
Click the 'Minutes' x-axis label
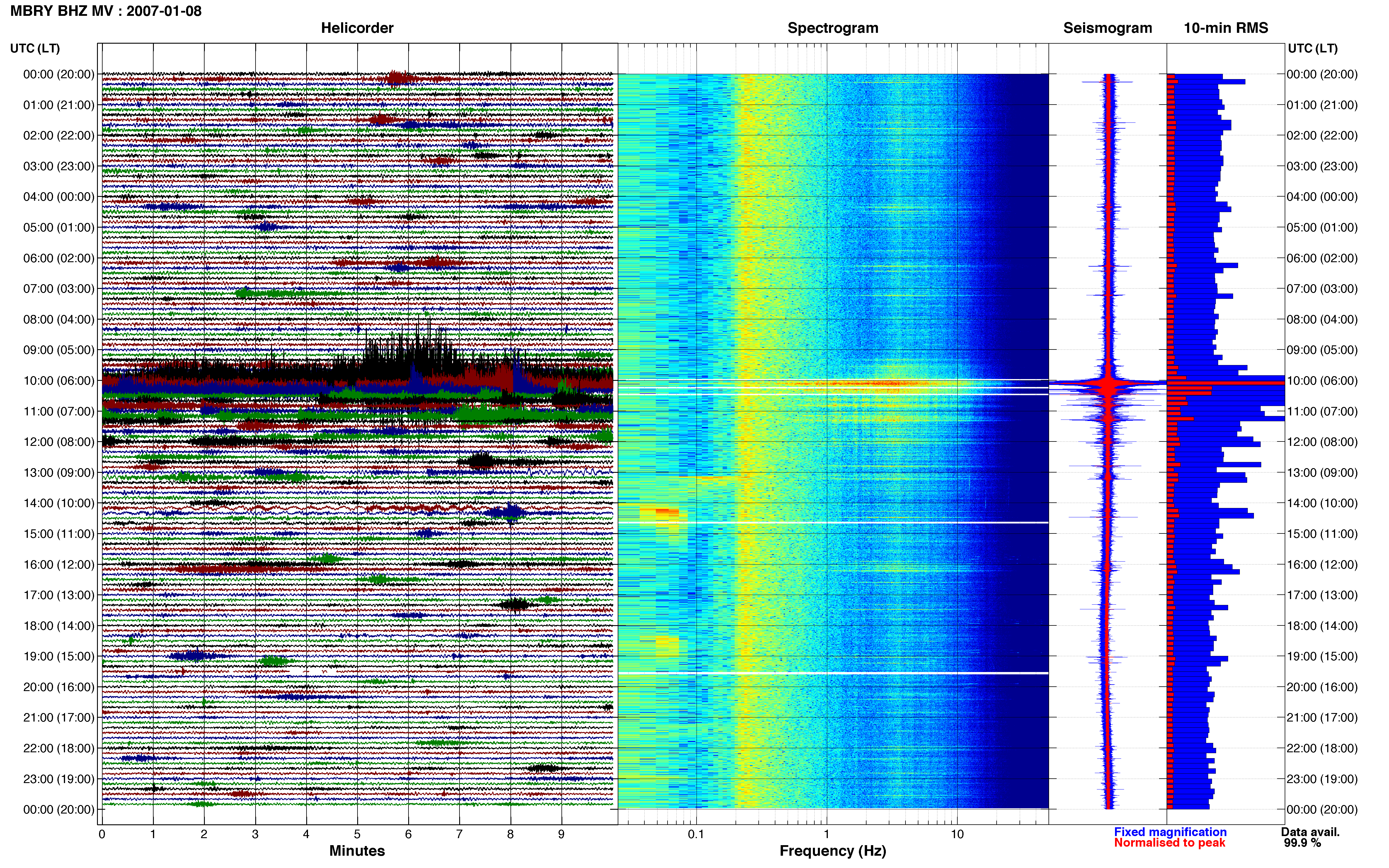point(357,851)
